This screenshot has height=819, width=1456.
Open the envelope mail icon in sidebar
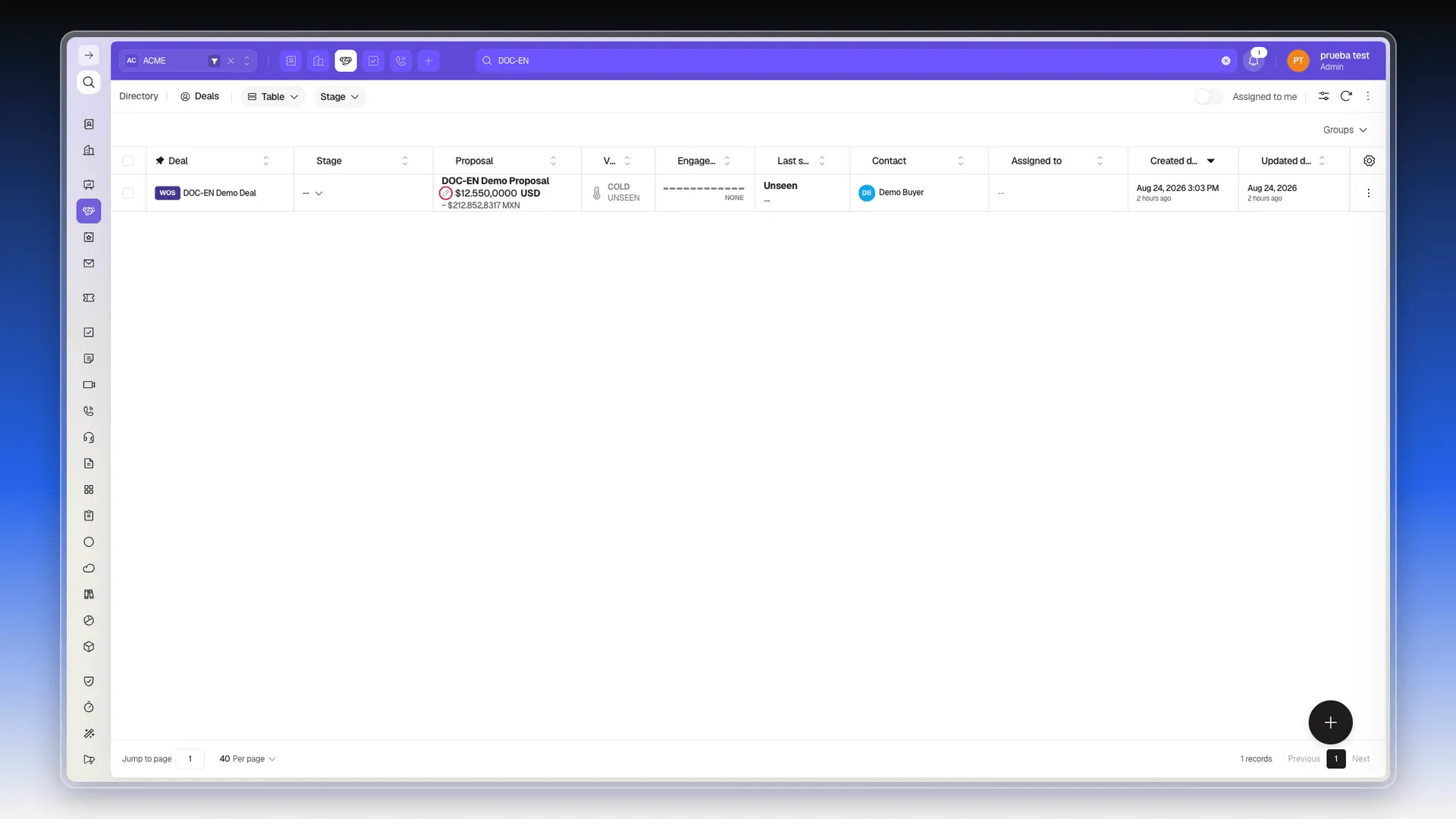[x=89, y=264]
